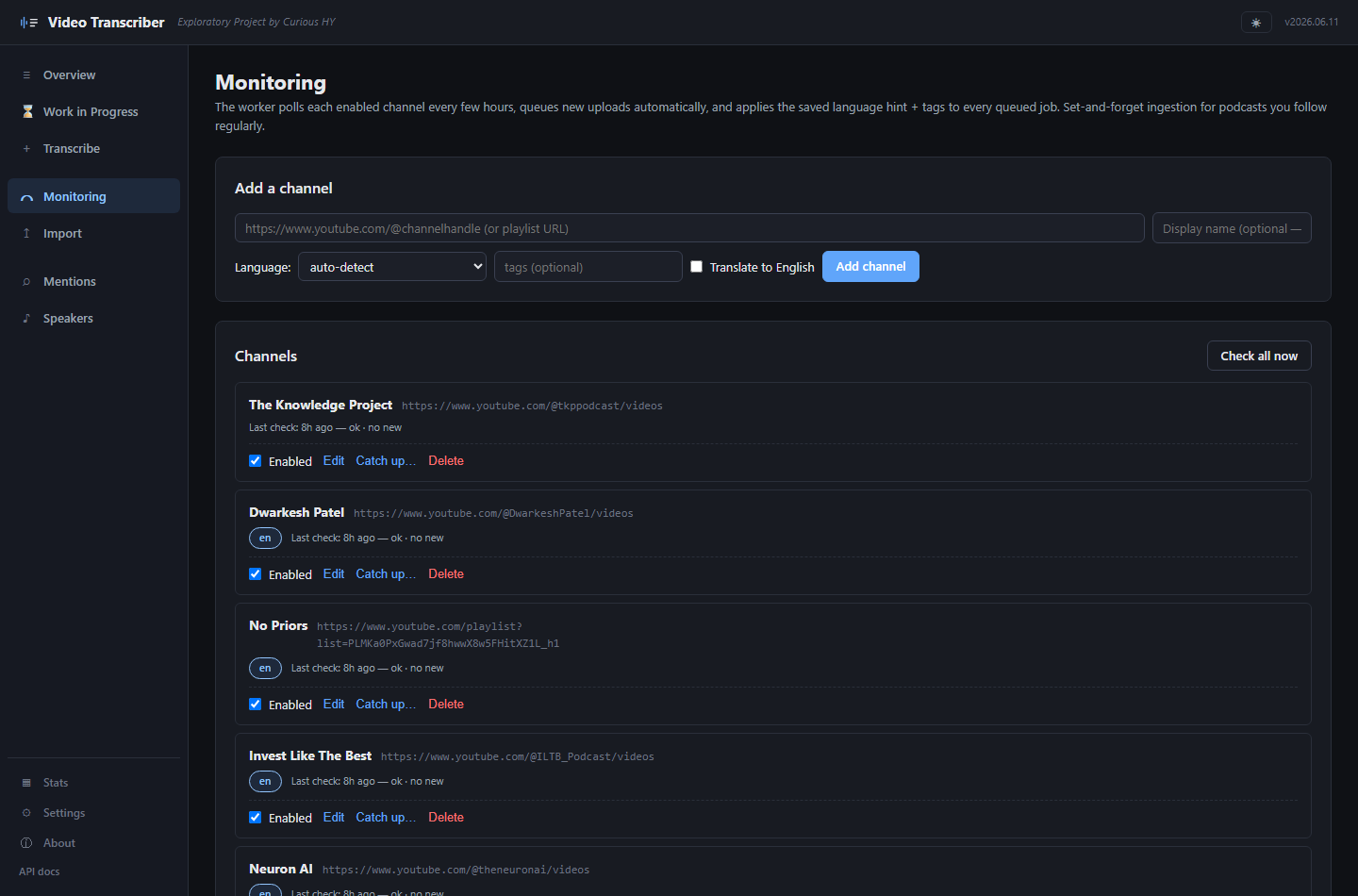Open the Neuron AI channel URL

click(x=455, y=871)
